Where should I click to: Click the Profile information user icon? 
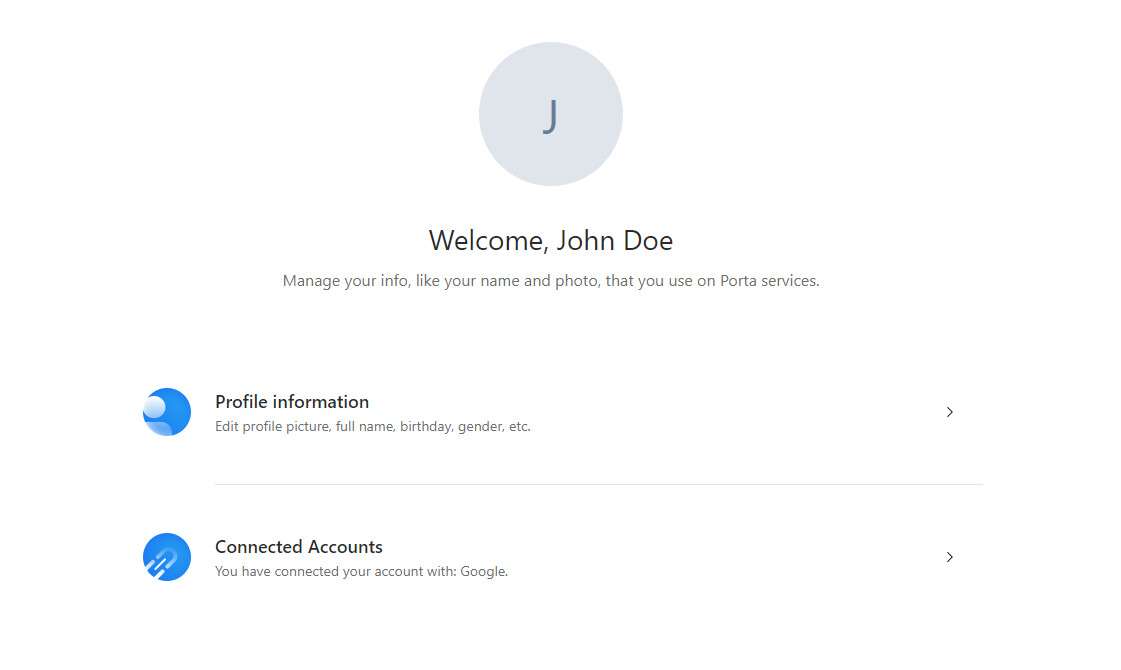click(x=167, y=412)
